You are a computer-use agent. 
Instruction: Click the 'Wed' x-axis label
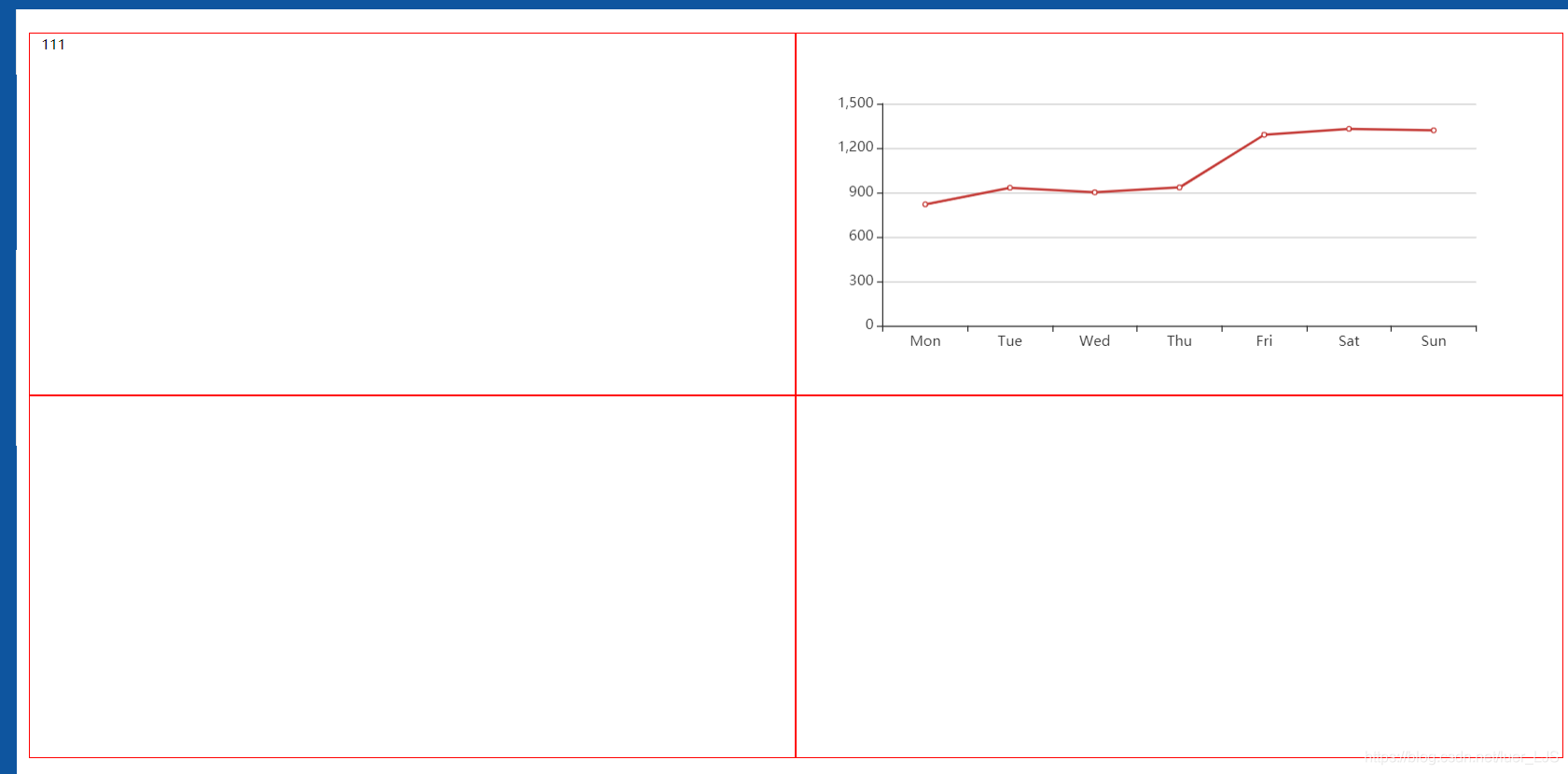(1095, 341)
